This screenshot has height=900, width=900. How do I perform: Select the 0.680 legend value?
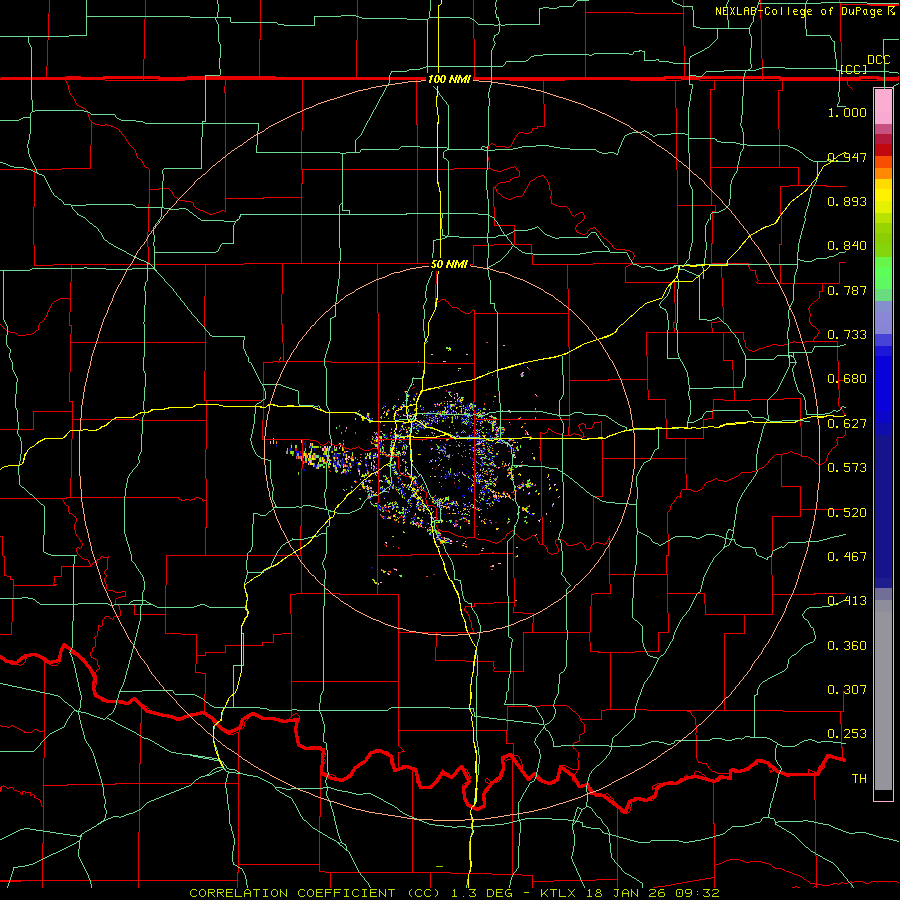click(x=847, y=379)
